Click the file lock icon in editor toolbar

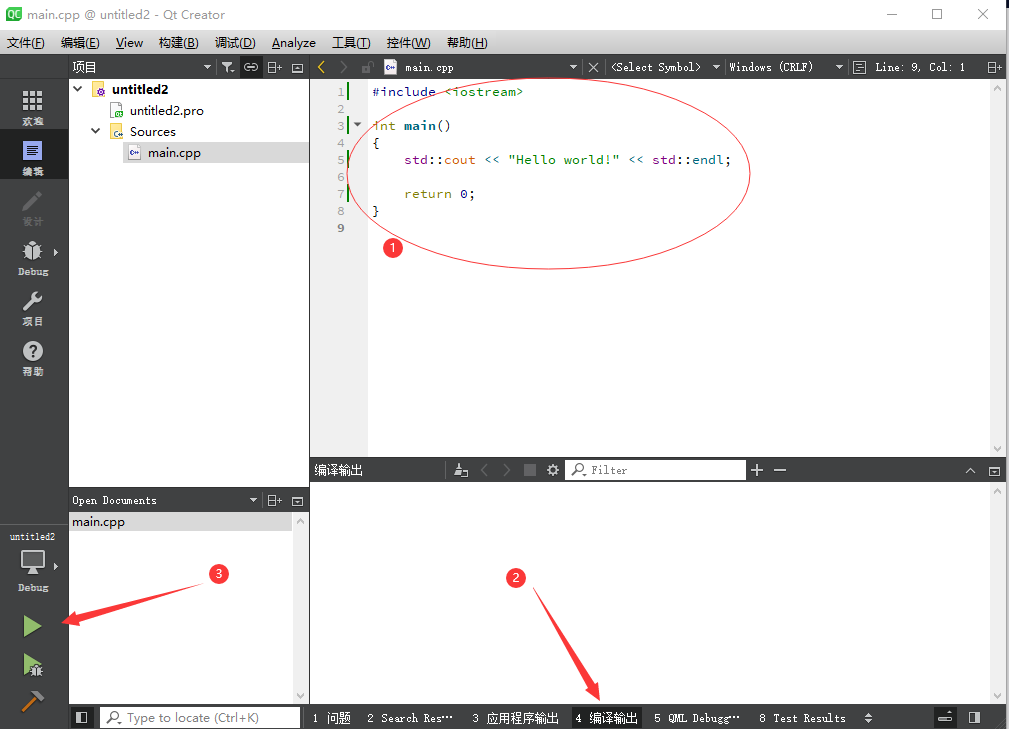(367, 67)
